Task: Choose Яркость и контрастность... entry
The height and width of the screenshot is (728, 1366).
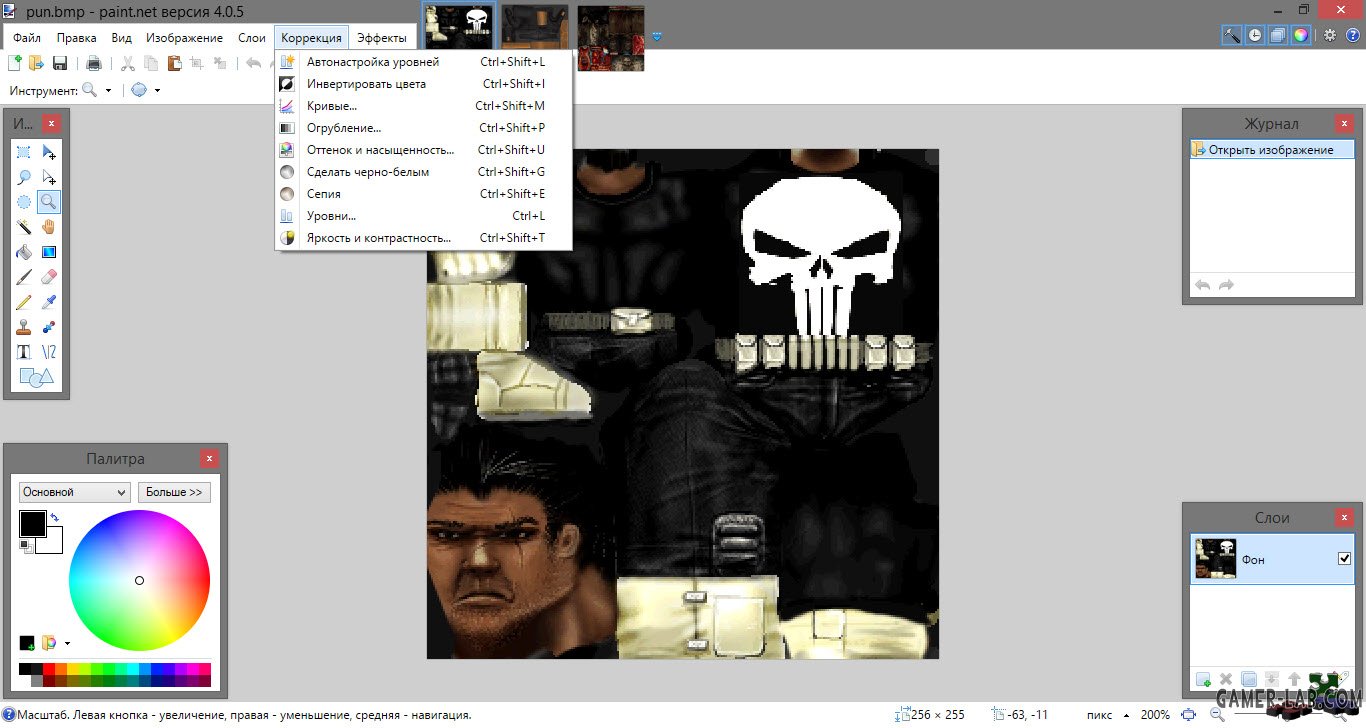Action: [x=423, y=238]
